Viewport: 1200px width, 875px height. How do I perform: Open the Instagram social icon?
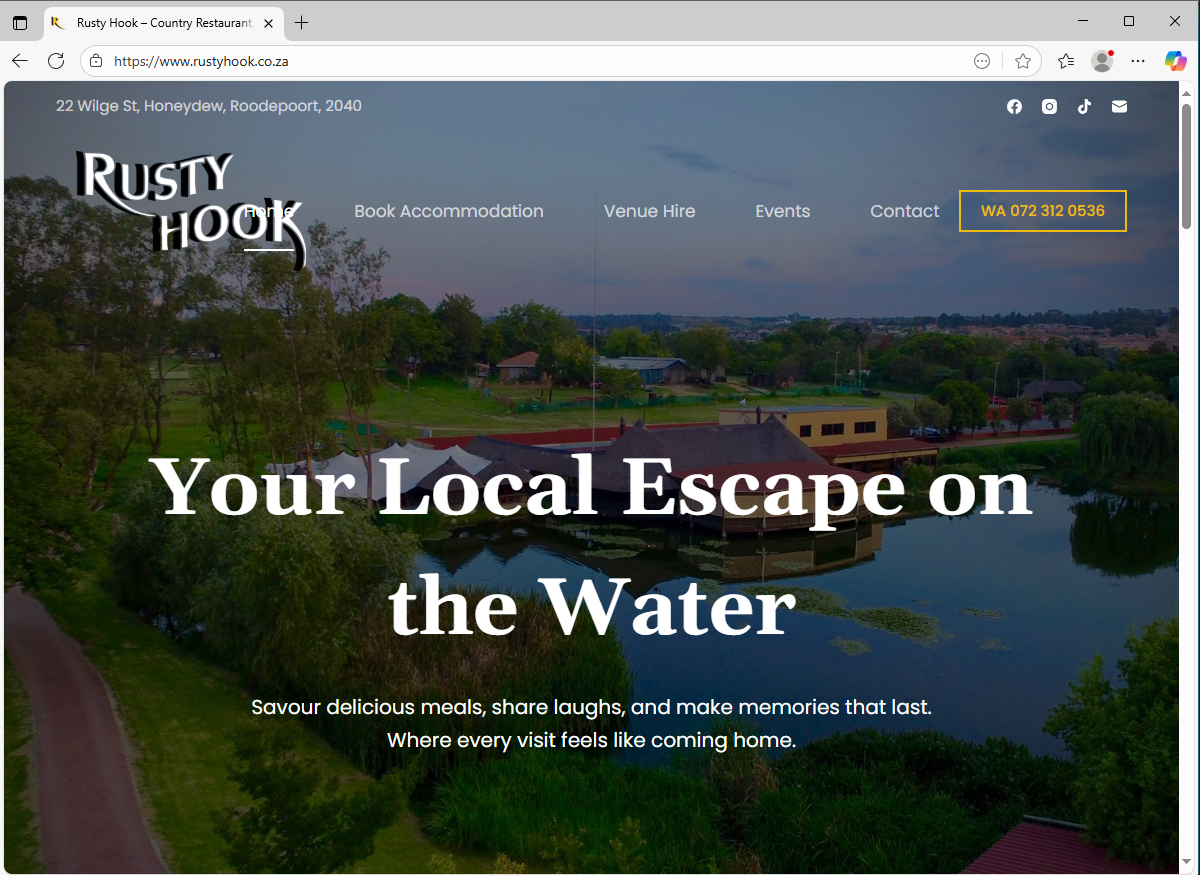click(1049, 106)
